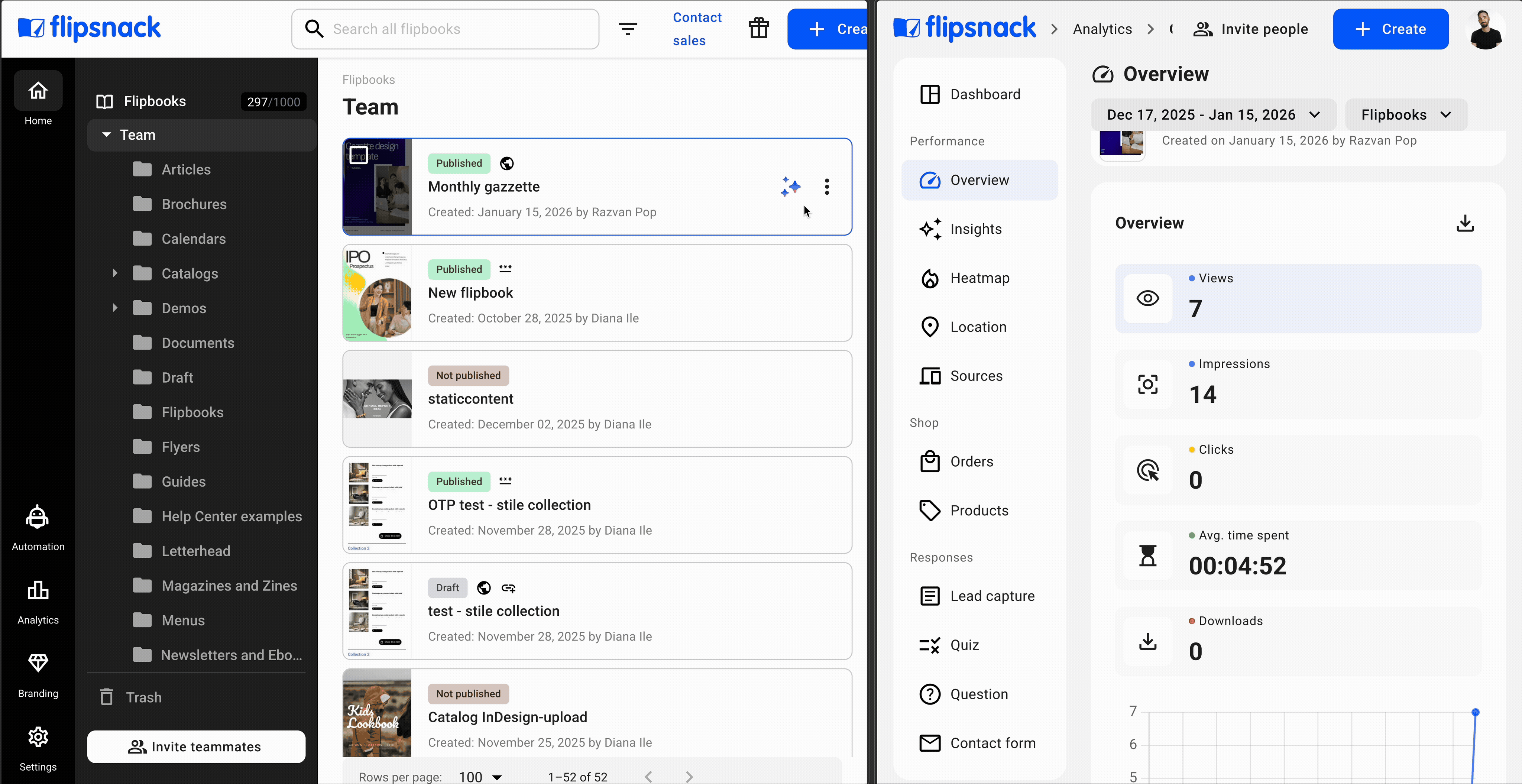Go to Lead capture responses

pyautogui.click(x=992, y=596)
